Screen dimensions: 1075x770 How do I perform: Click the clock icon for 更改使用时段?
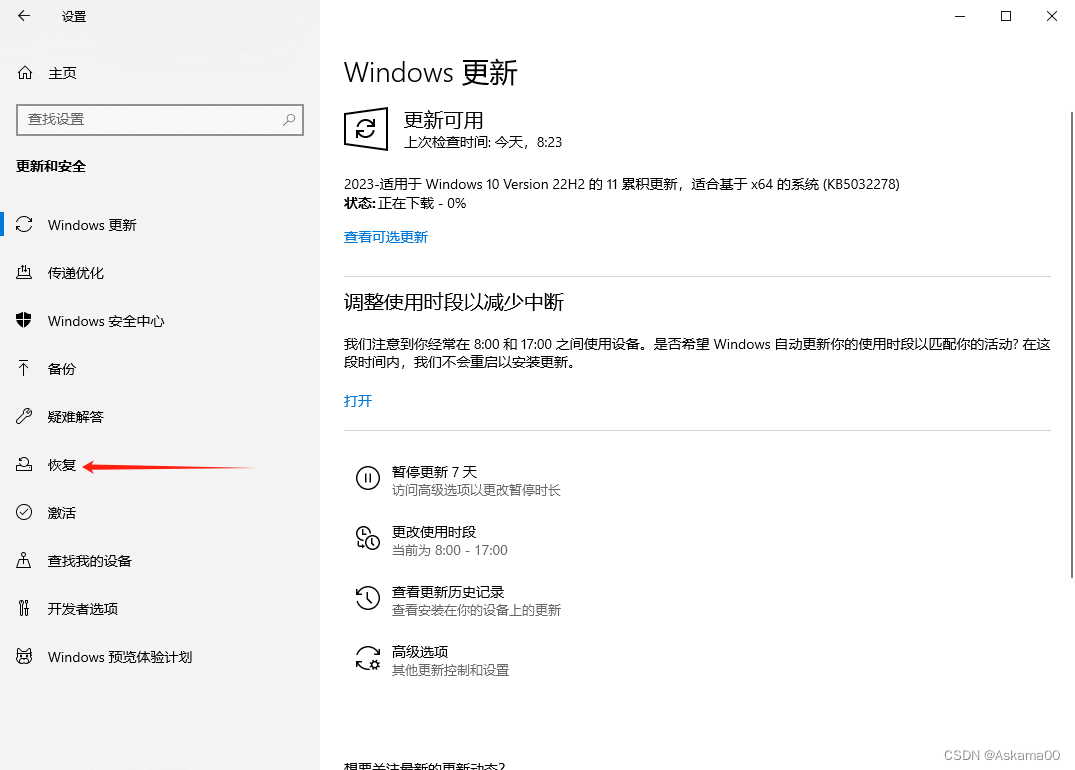[367, 538]
